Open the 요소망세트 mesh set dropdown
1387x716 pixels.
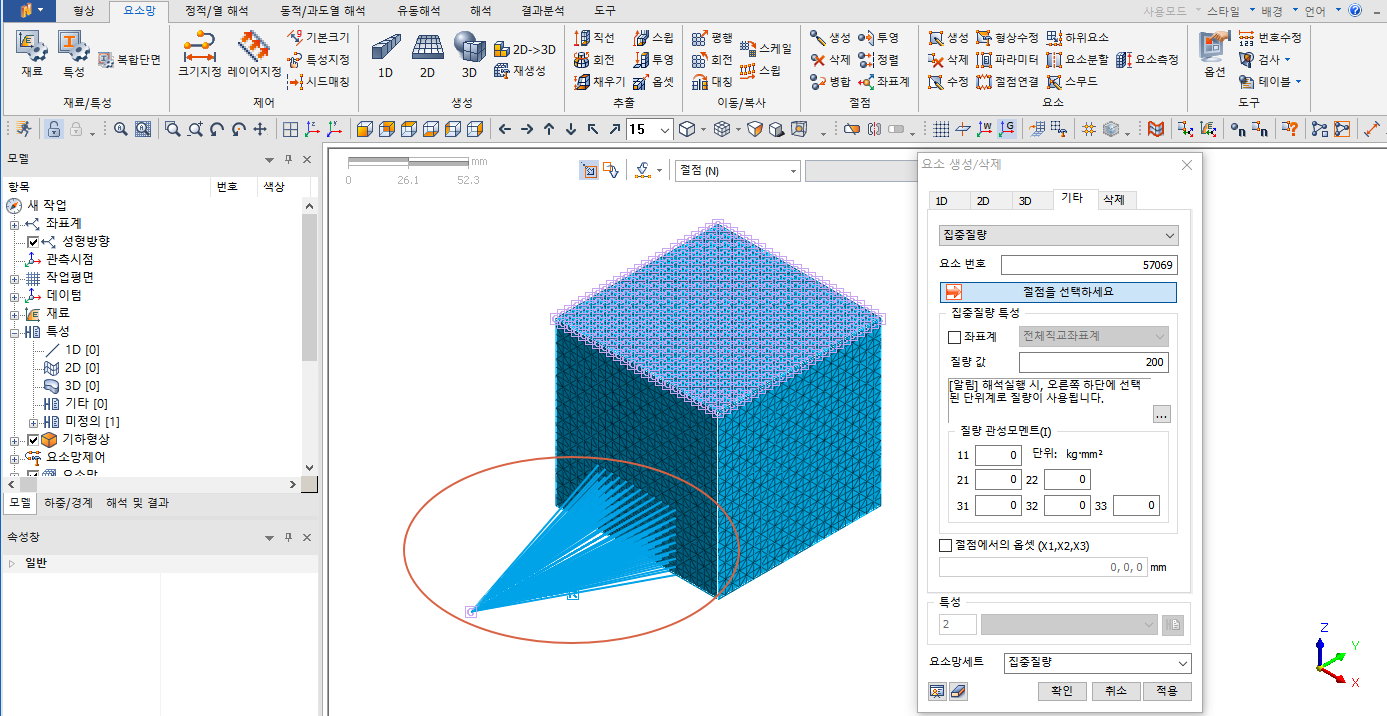(x=1097, y=663)
